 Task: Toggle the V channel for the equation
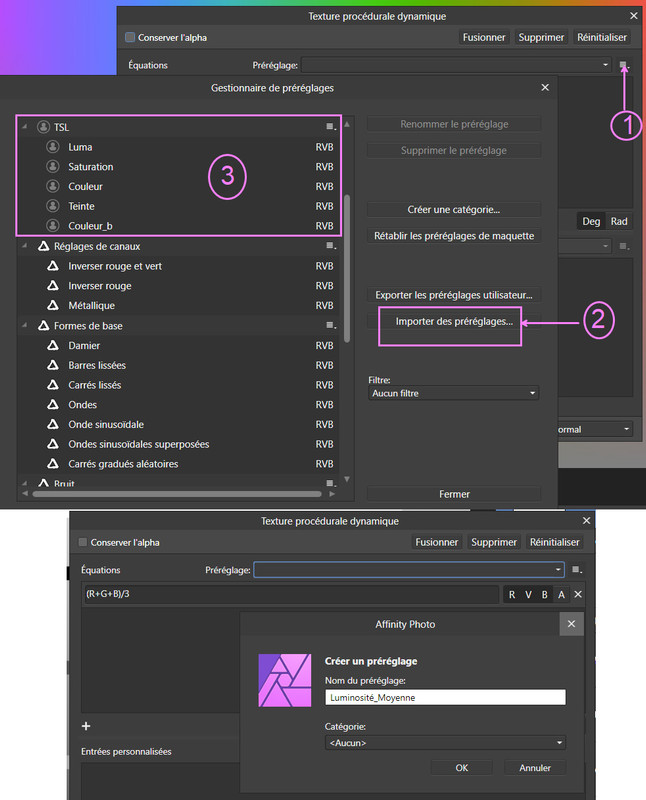coord(529,594)
